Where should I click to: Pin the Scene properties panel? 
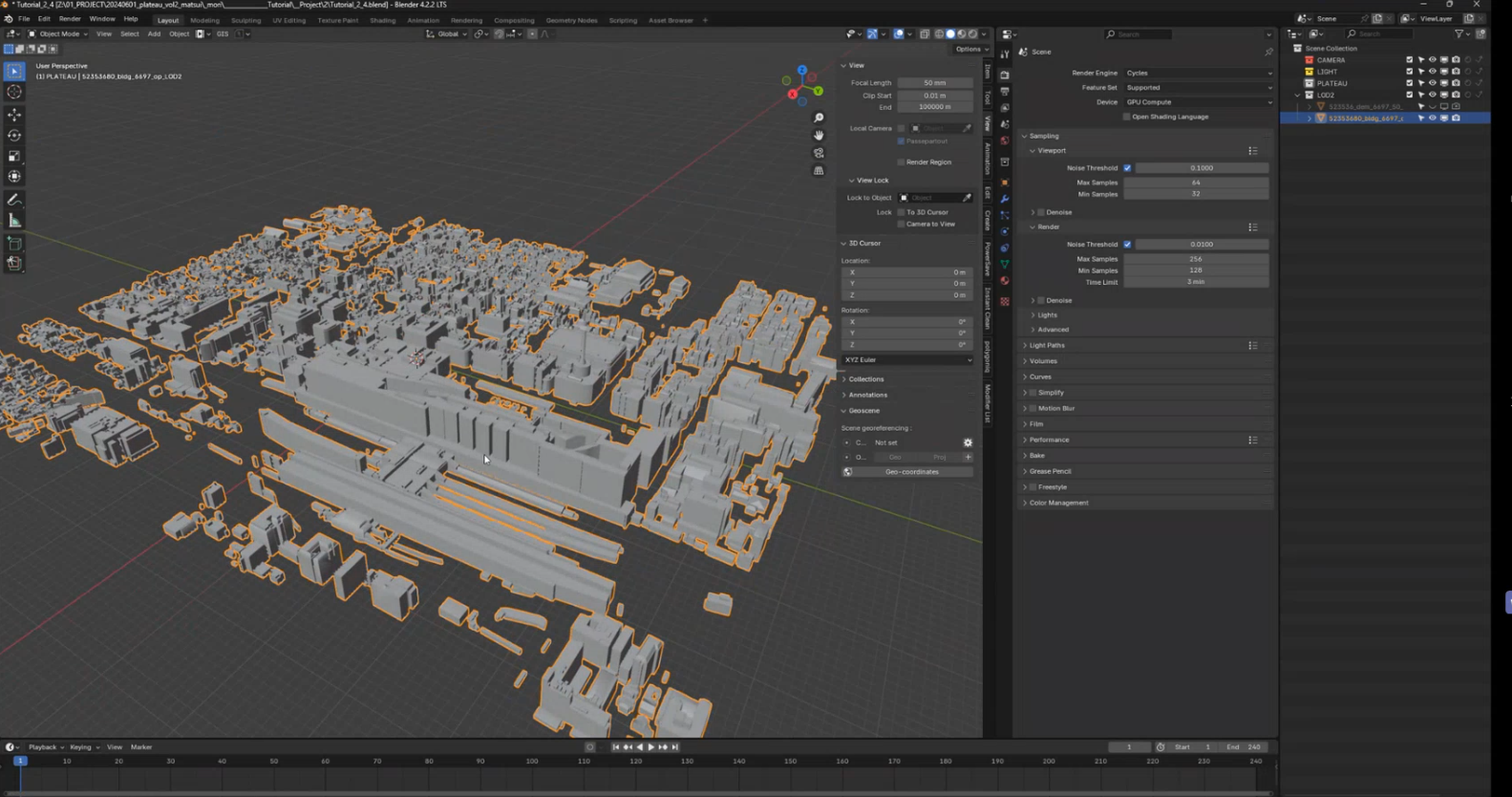coord(1268,52)
